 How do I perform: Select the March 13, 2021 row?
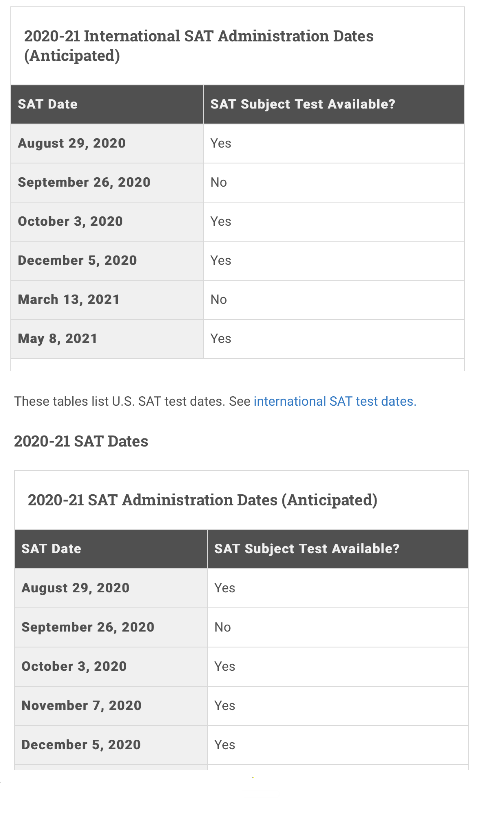click(237, 300)
